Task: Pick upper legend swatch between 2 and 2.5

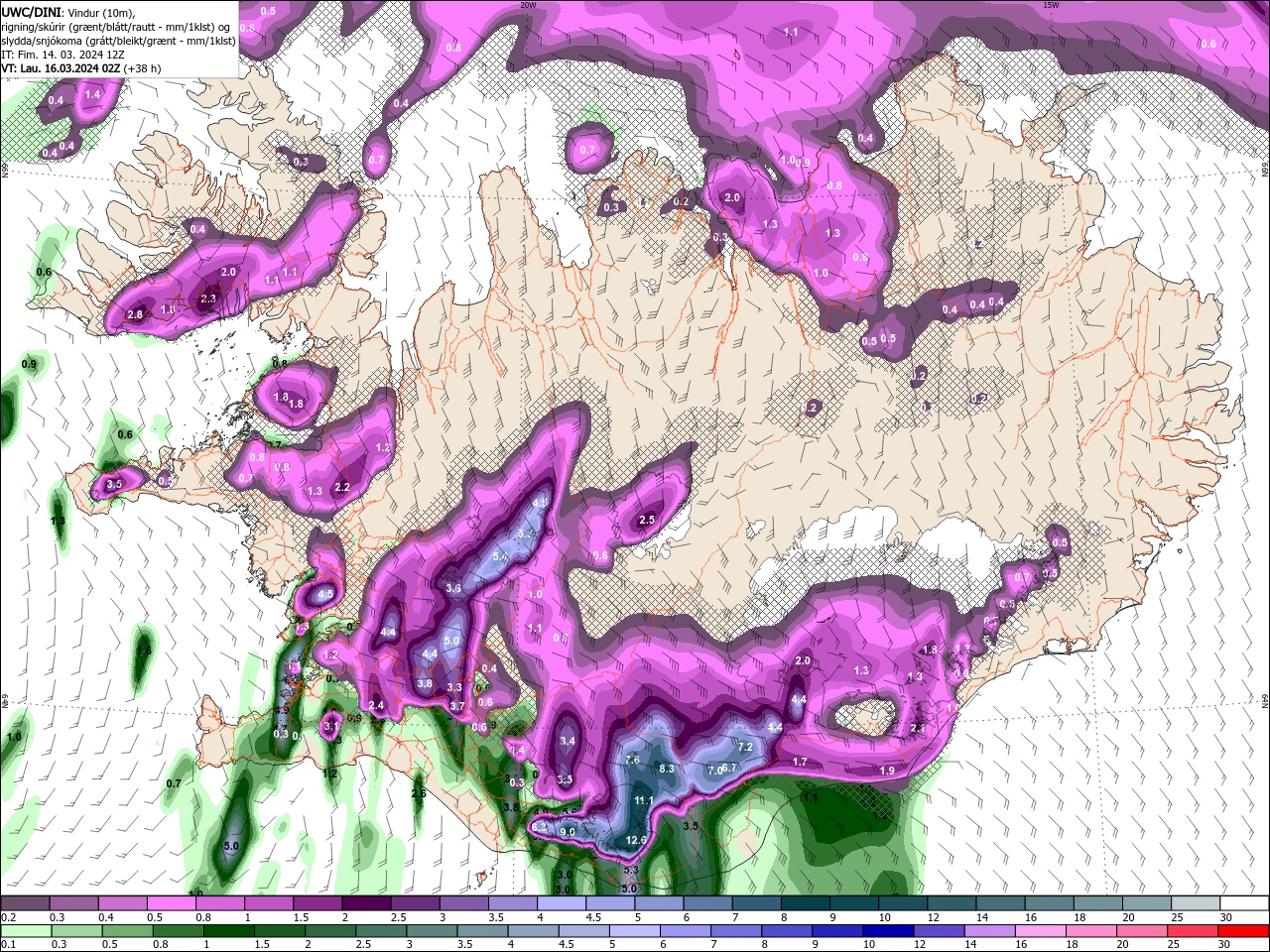Action: [x=366, y=903]
